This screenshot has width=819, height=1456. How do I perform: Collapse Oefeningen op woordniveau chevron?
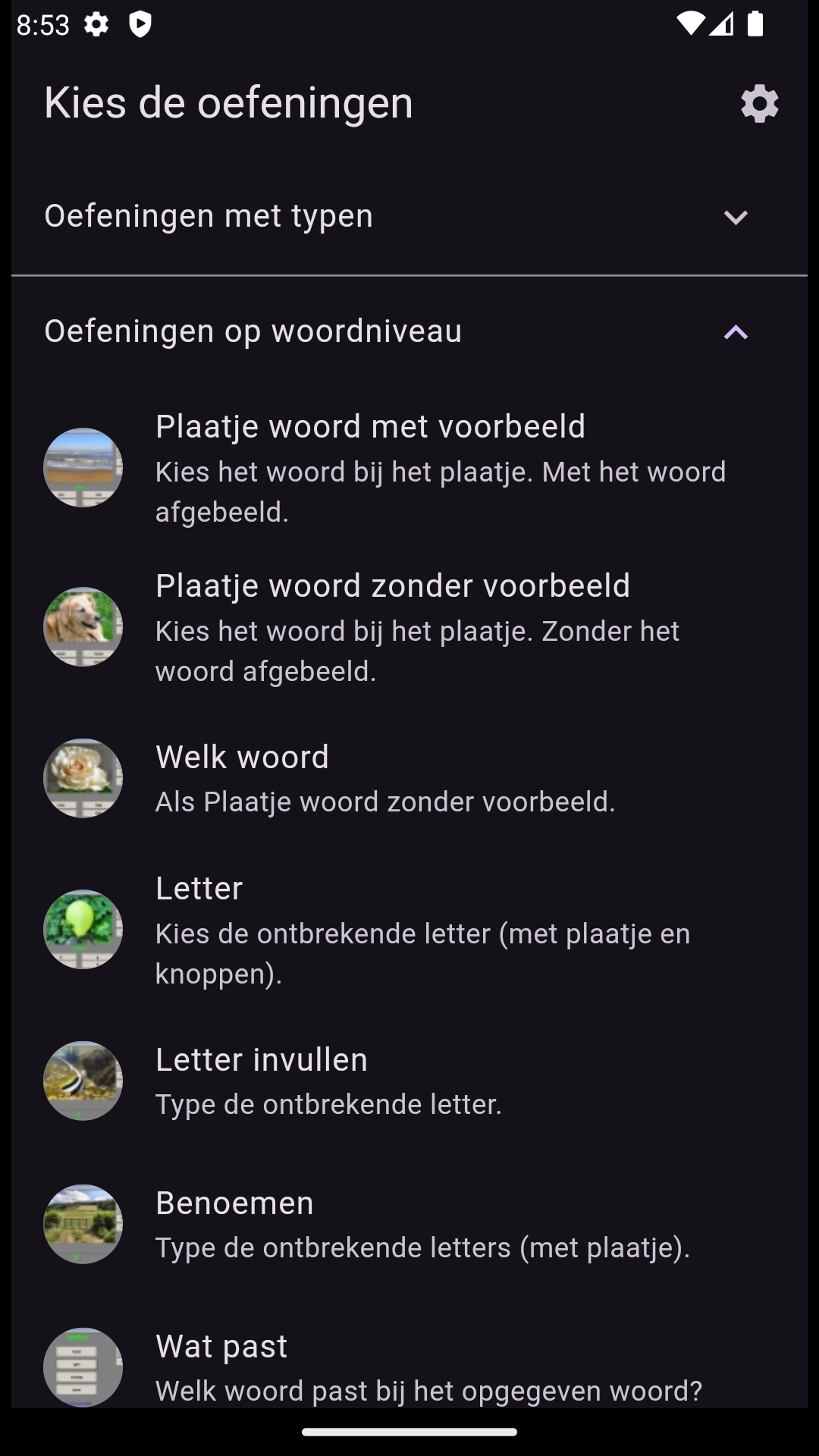(x=736, y=332)
